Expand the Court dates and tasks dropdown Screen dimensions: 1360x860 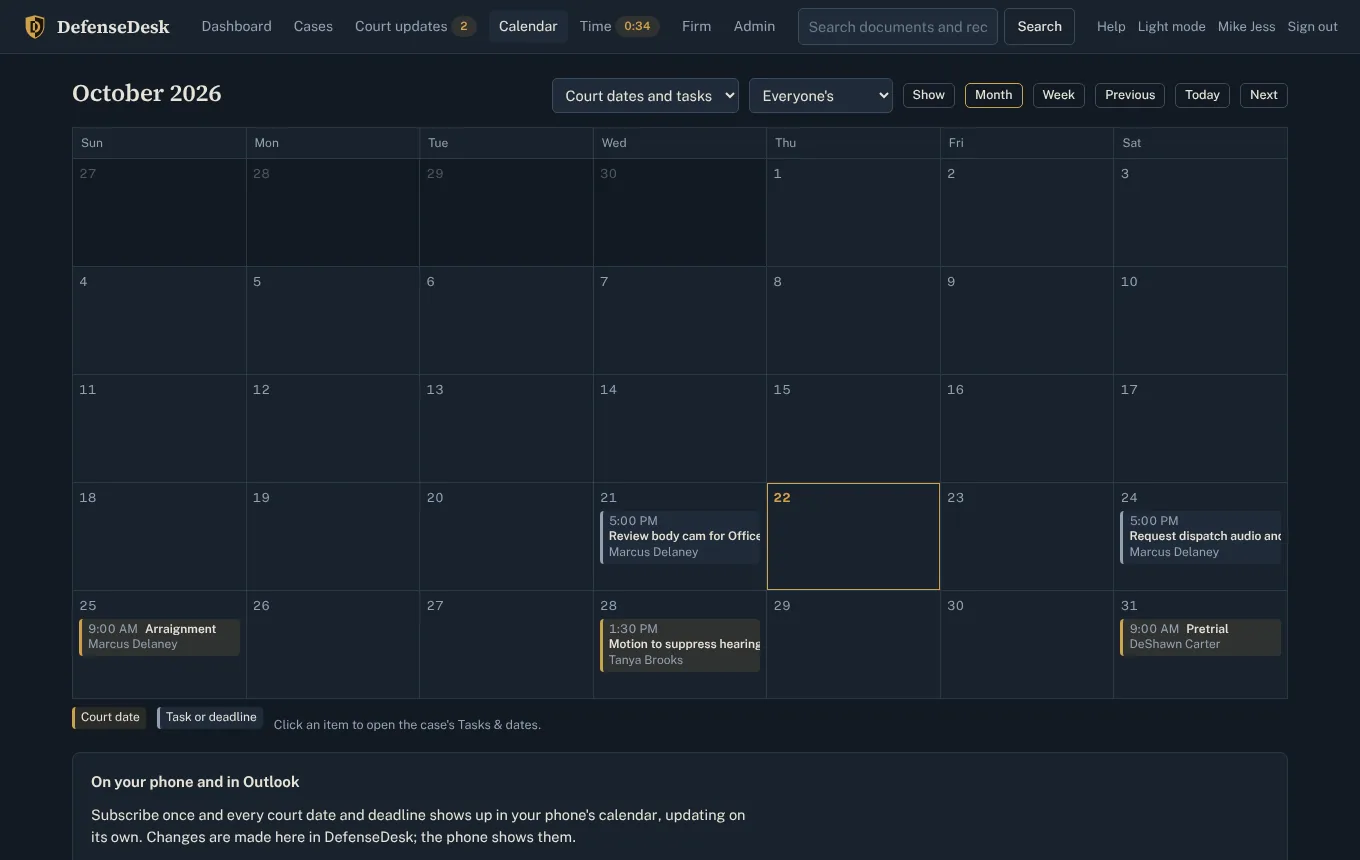(645, 96)
